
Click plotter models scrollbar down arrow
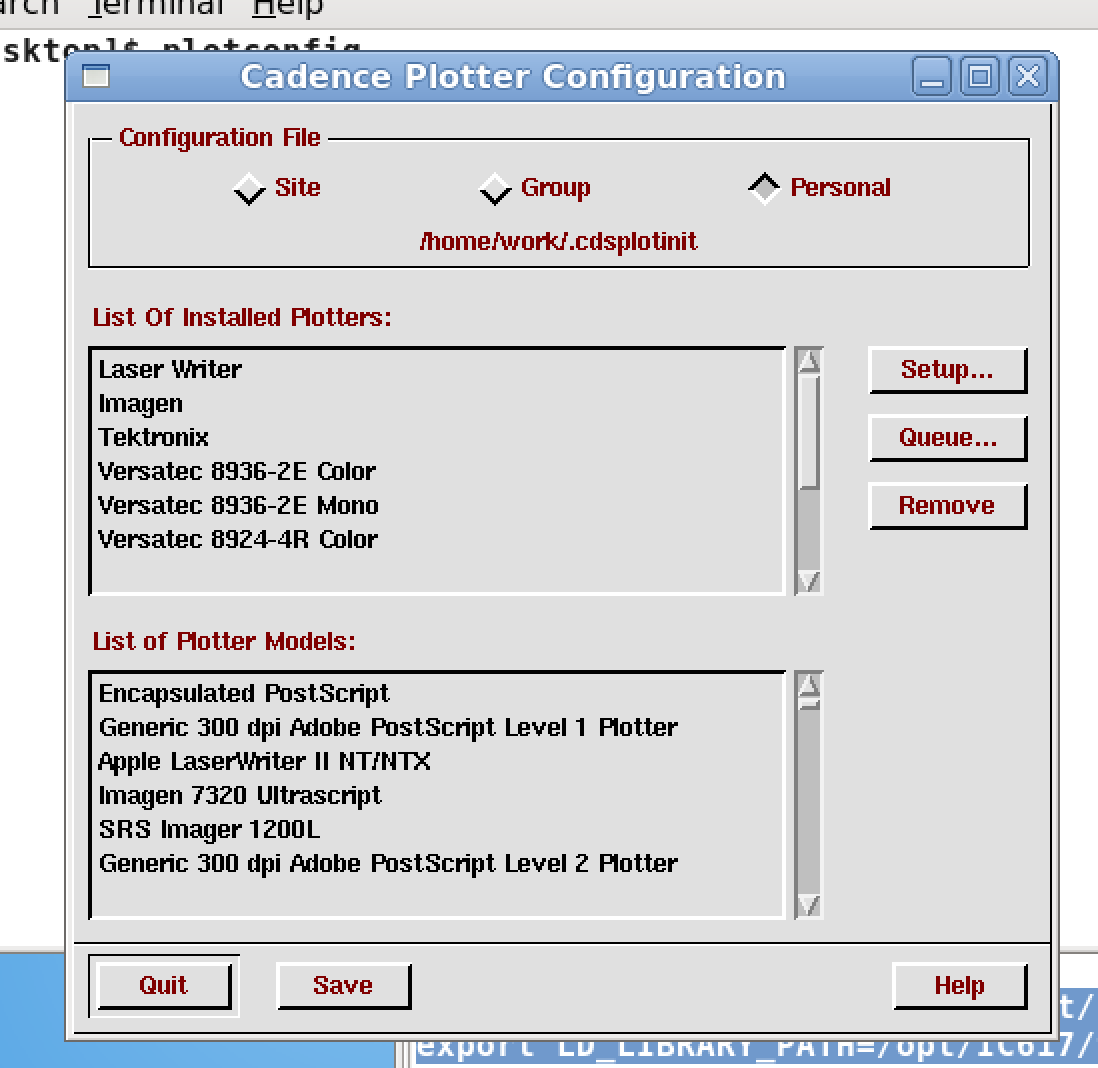click(809, 905)
